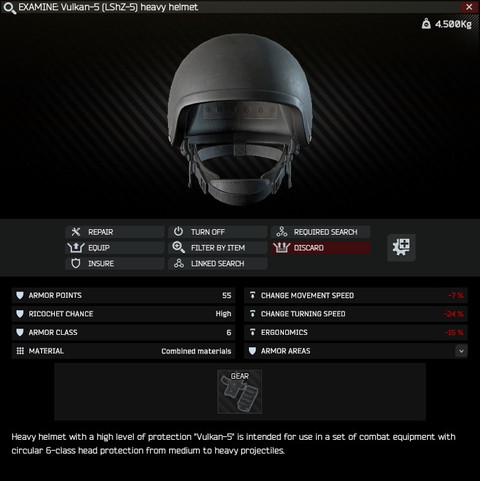Click the Filter by Item magnifier icon
The image size is (480, 481).
178,248
